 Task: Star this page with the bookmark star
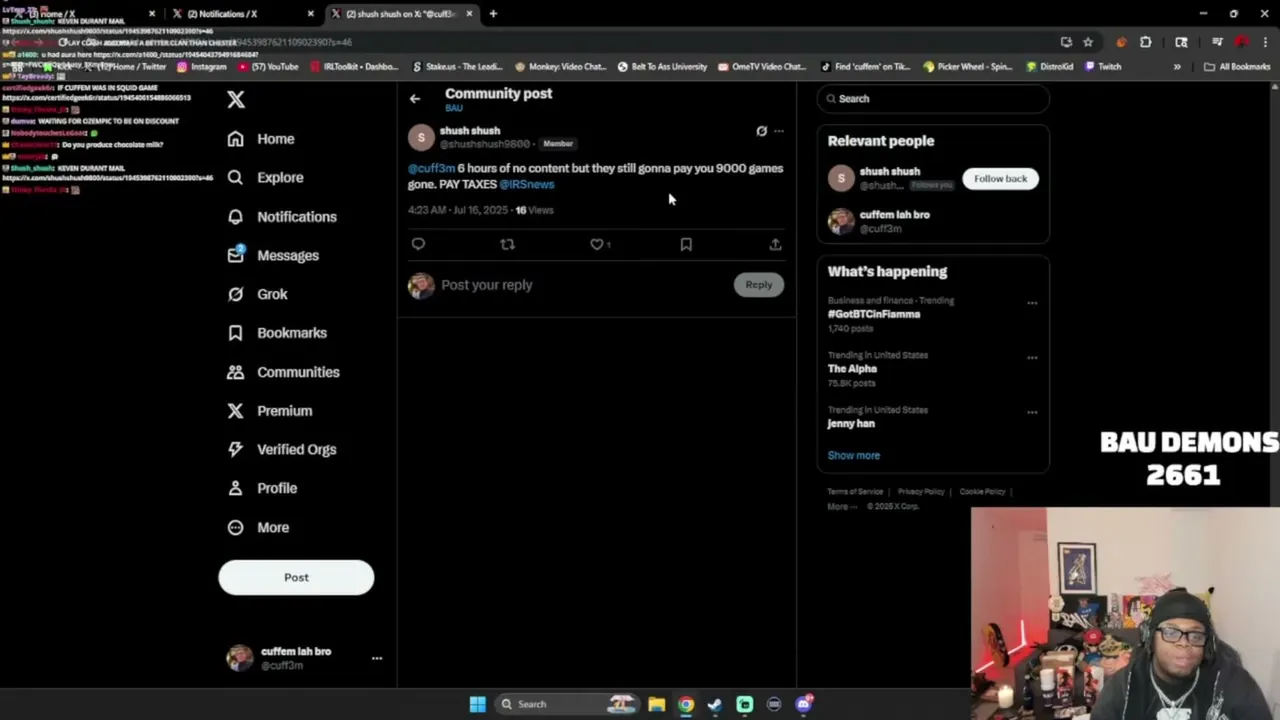pyautogui.click(x=1088, y=42)
